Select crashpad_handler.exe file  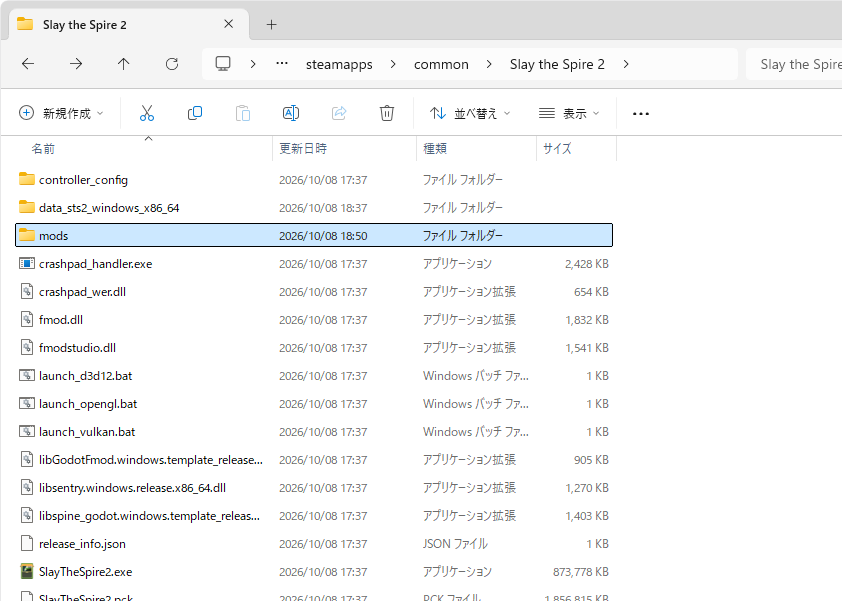point(314,264)
